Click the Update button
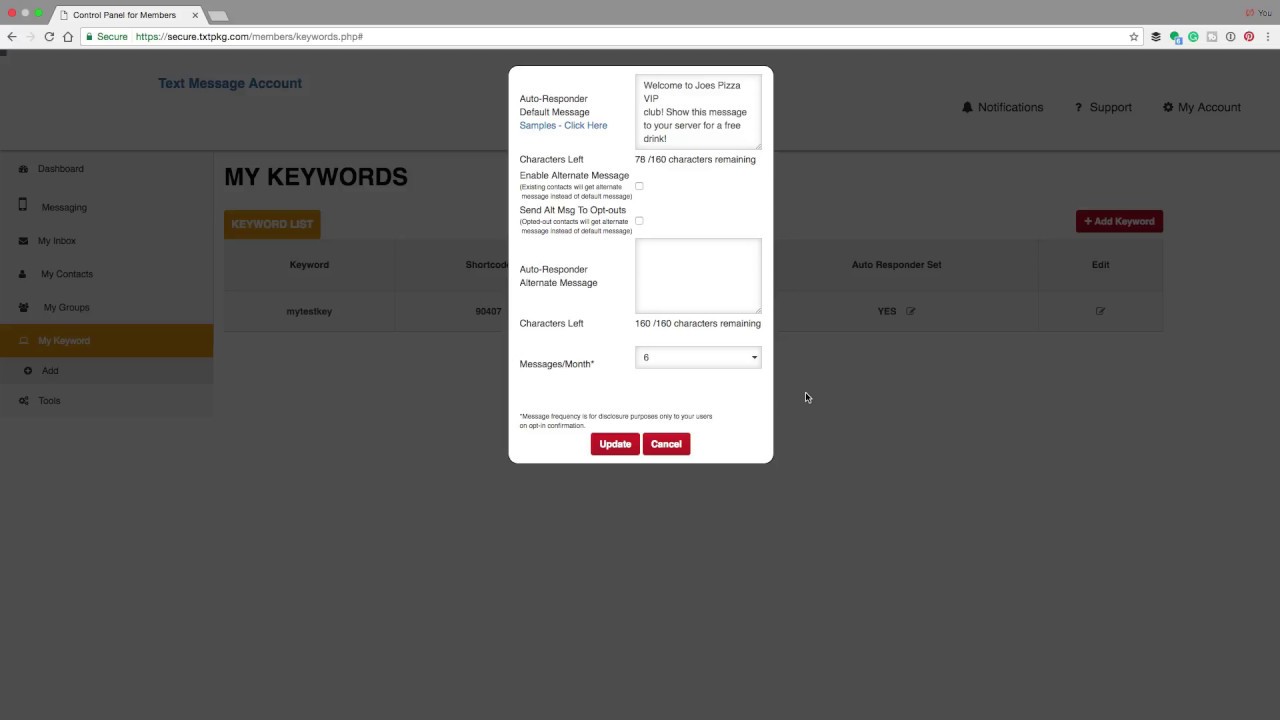Viewport: 1280px width, 720px height. pyautogui.click(x=615, y=444)
